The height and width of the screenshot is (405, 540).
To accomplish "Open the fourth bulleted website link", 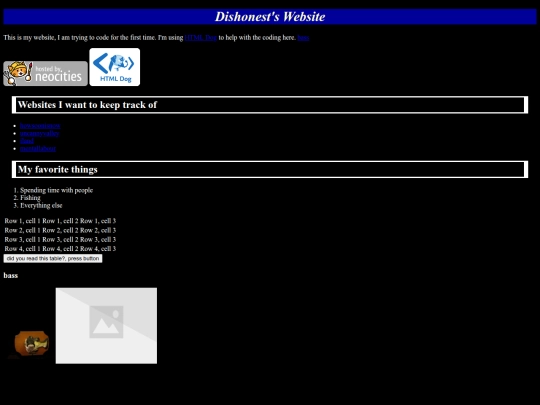I will (x=38, y=148).
